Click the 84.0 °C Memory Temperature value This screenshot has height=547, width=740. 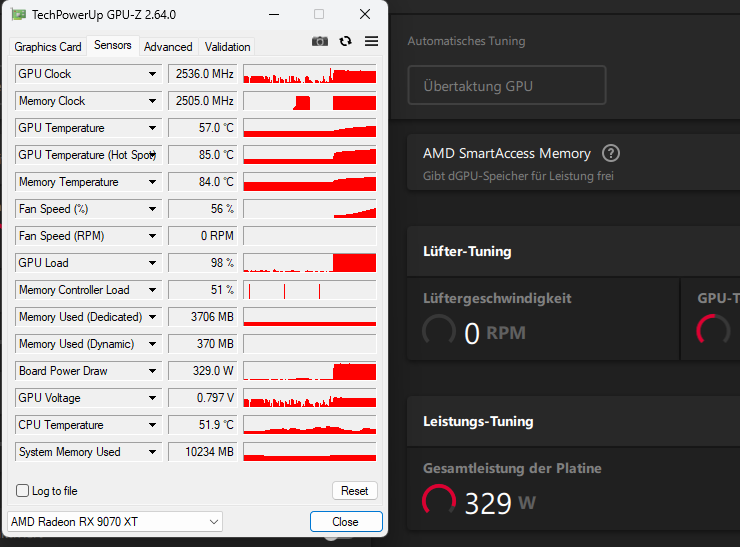coord(202,182)
